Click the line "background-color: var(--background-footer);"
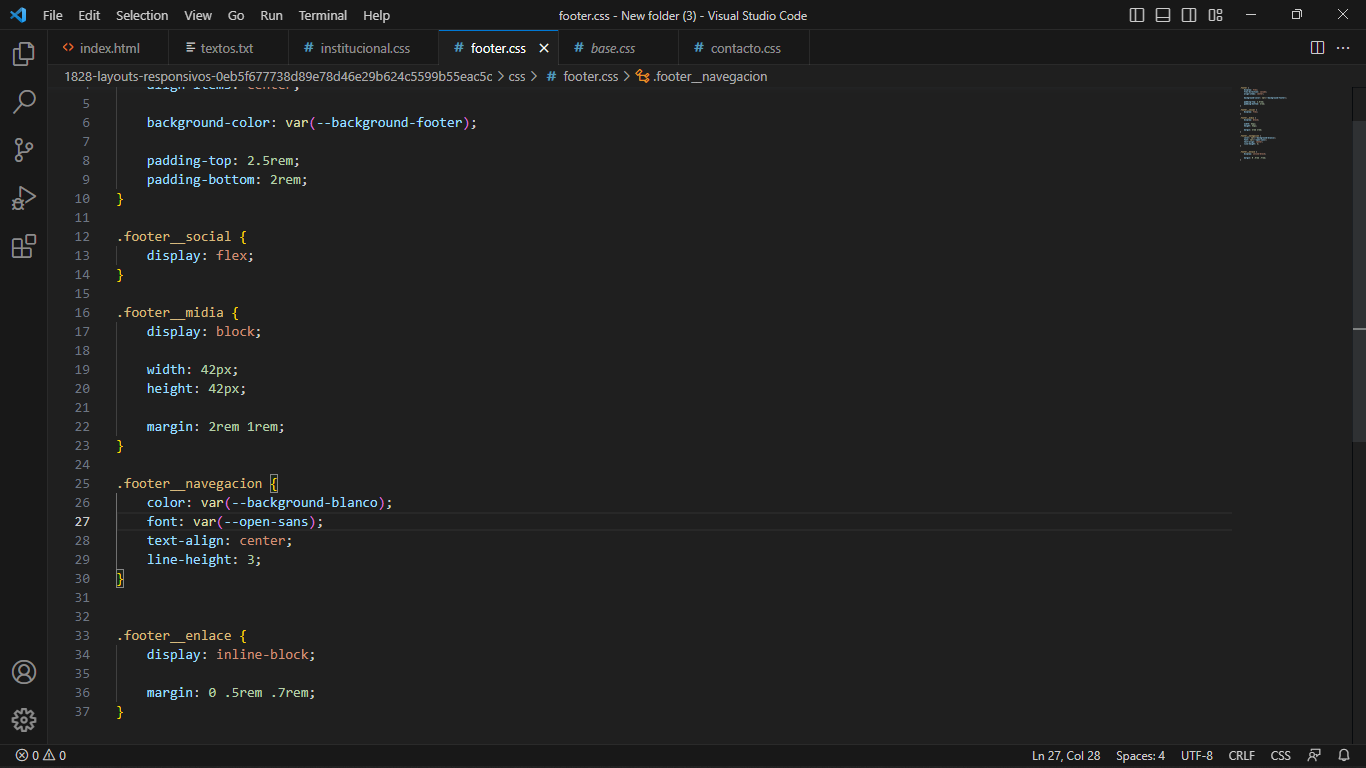 [x=312, y=123]
